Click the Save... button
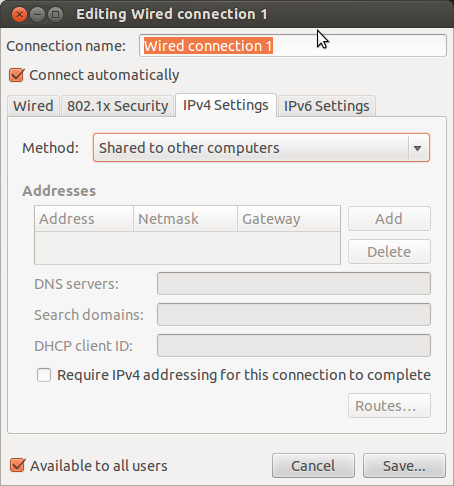Screen dimensions: 454x486 (x=404, y=466)
